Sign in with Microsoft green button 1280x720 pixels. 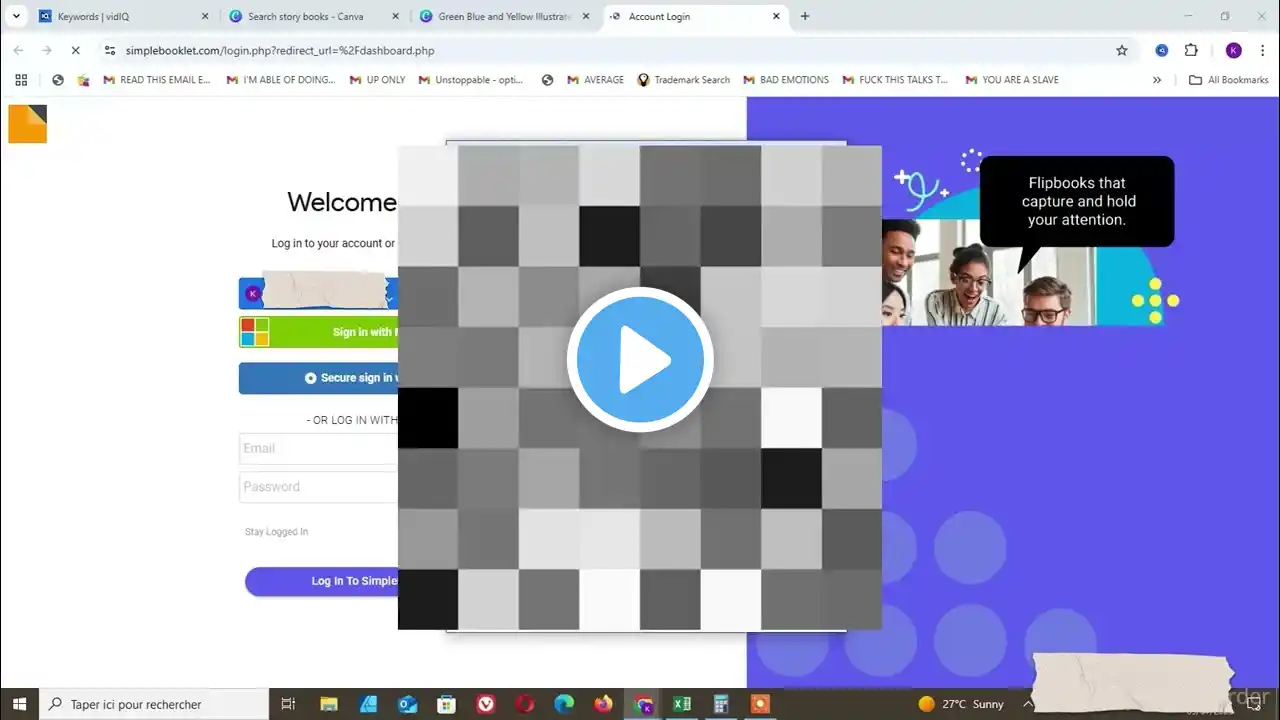pyautogui.click(x=319, y=332)
